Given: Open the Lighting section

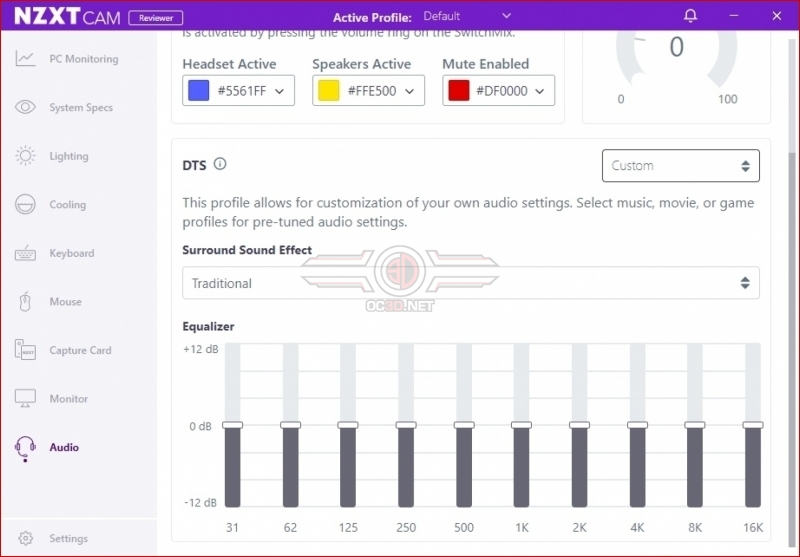Looking at the screenshot, I should coord(68,156).
